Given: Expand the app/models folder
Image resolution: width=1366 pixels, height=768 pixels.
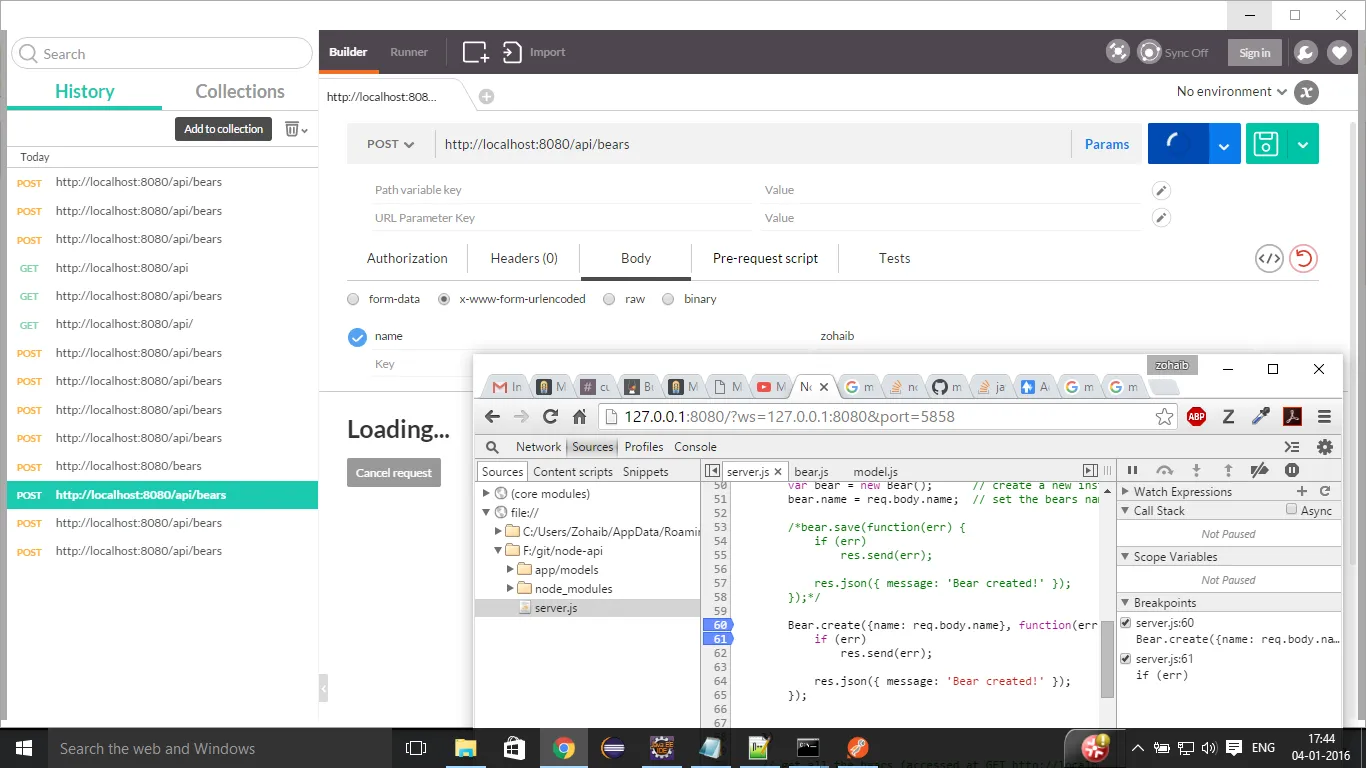Looking at the screenshot, I should 511,570.
